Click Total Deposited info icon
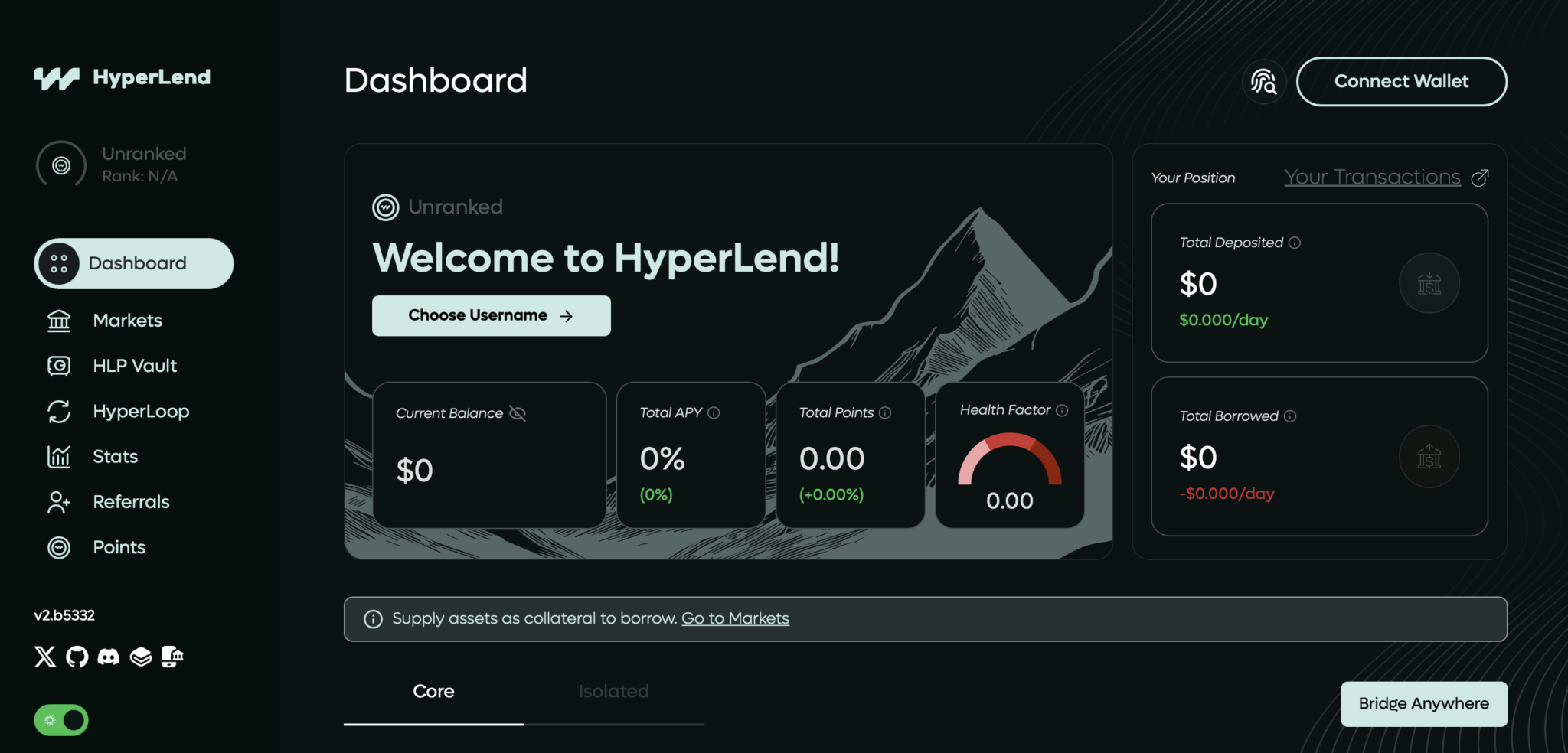Image resolution: width=1568 pixels, height=753 pixels. [x=1295, y=243]
